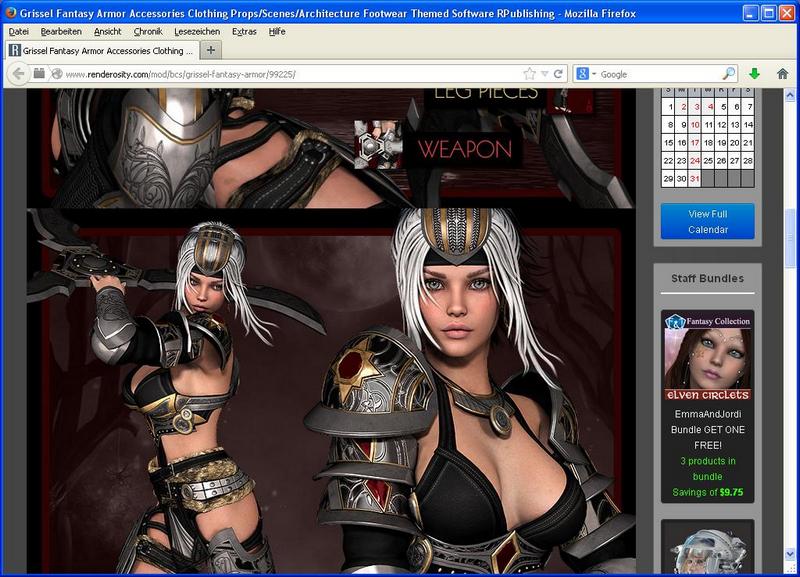Screen dimensions: 800x577
Task: Open Downloads with the green arrow
Action: pos(755,74)
